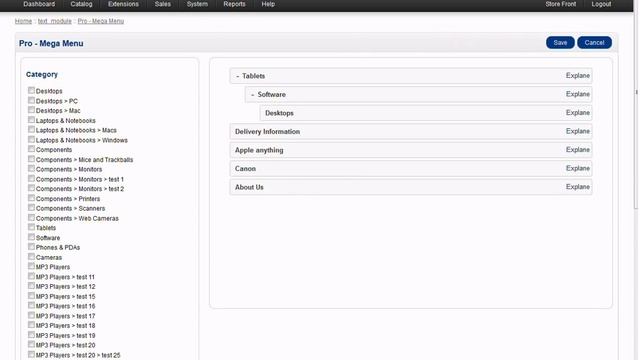Screen dimensions: 640x360
Task: Check MP3 Players > test 17 checkbox
Action: point(31,315)
